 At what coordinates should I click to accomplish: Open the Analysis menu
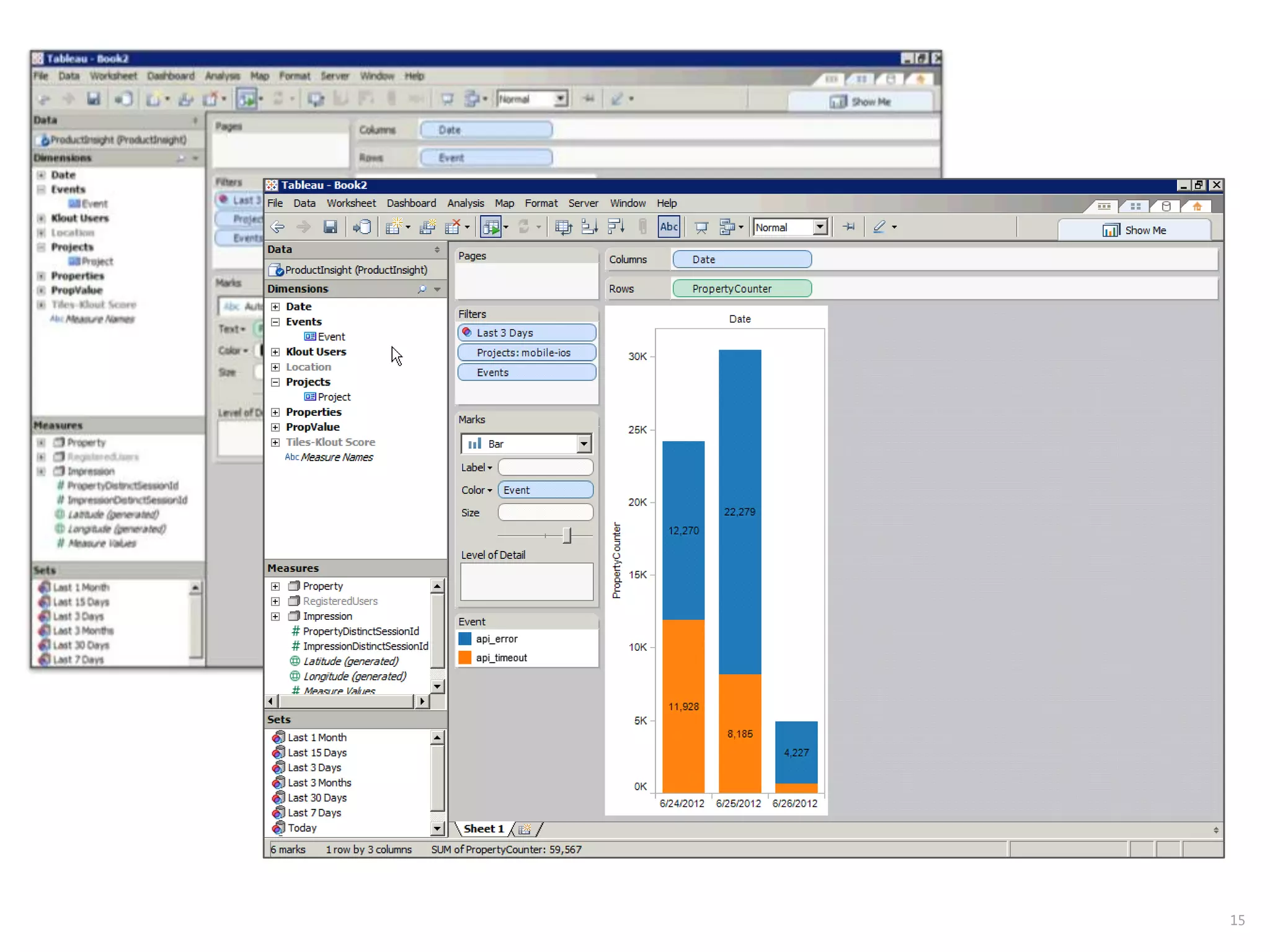tap(465, 203)
